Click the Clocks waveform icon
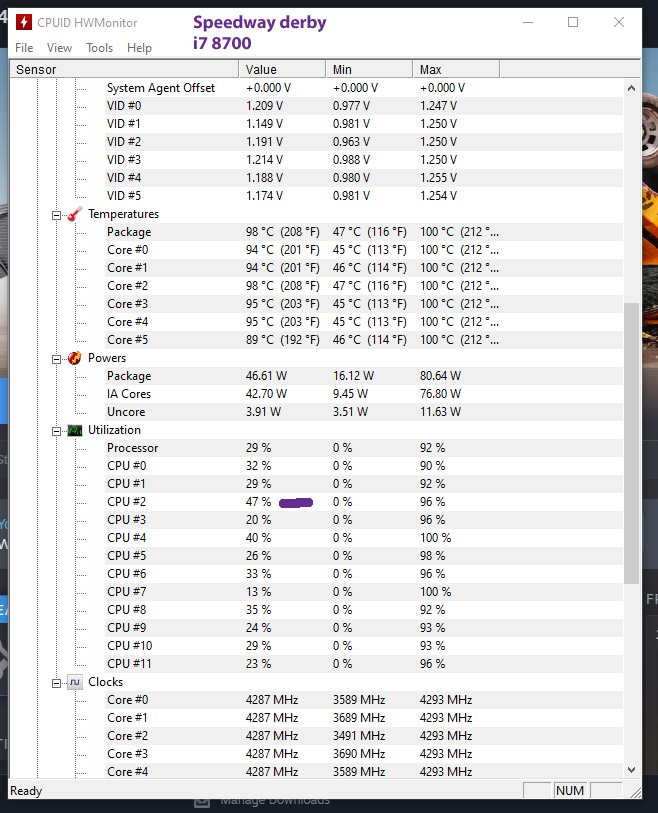This screenshot has width=658, height=813. [x=74, y=682]
